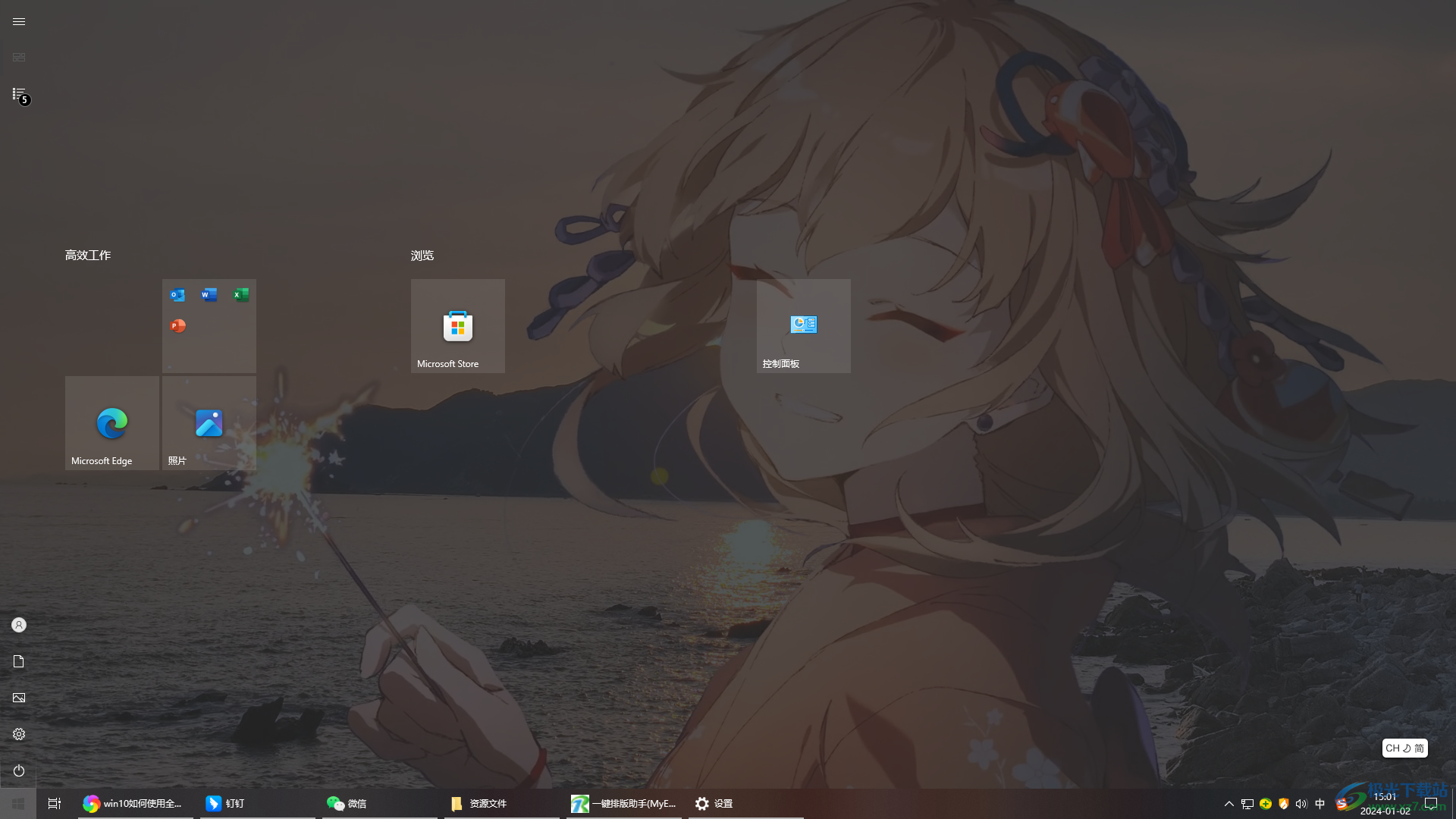
Task: Open the 资源文件 folder on taskbar
Action: pos(502,804)
